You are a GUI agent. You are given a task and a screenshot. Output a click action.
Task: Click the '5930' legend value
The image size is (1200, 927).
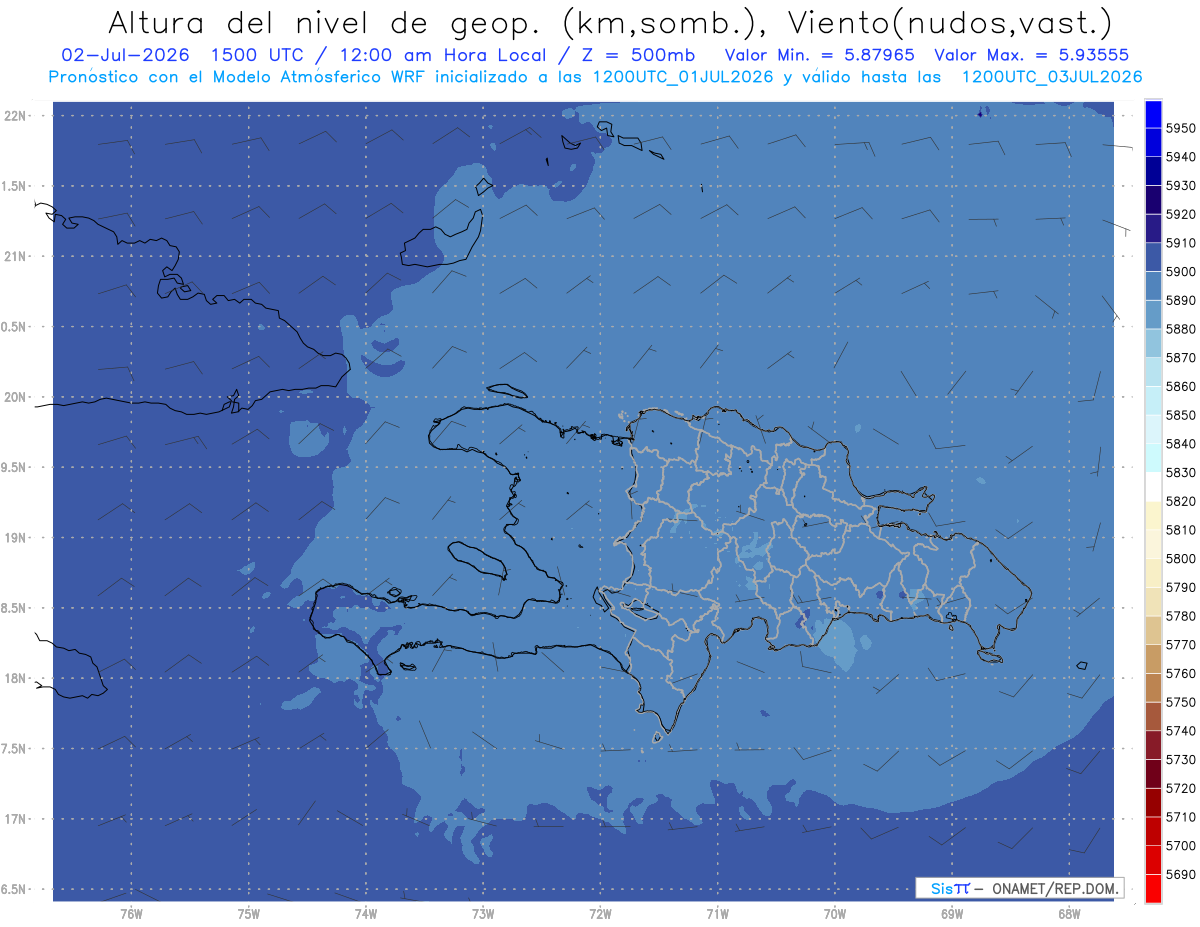[x=1180, y=185]
